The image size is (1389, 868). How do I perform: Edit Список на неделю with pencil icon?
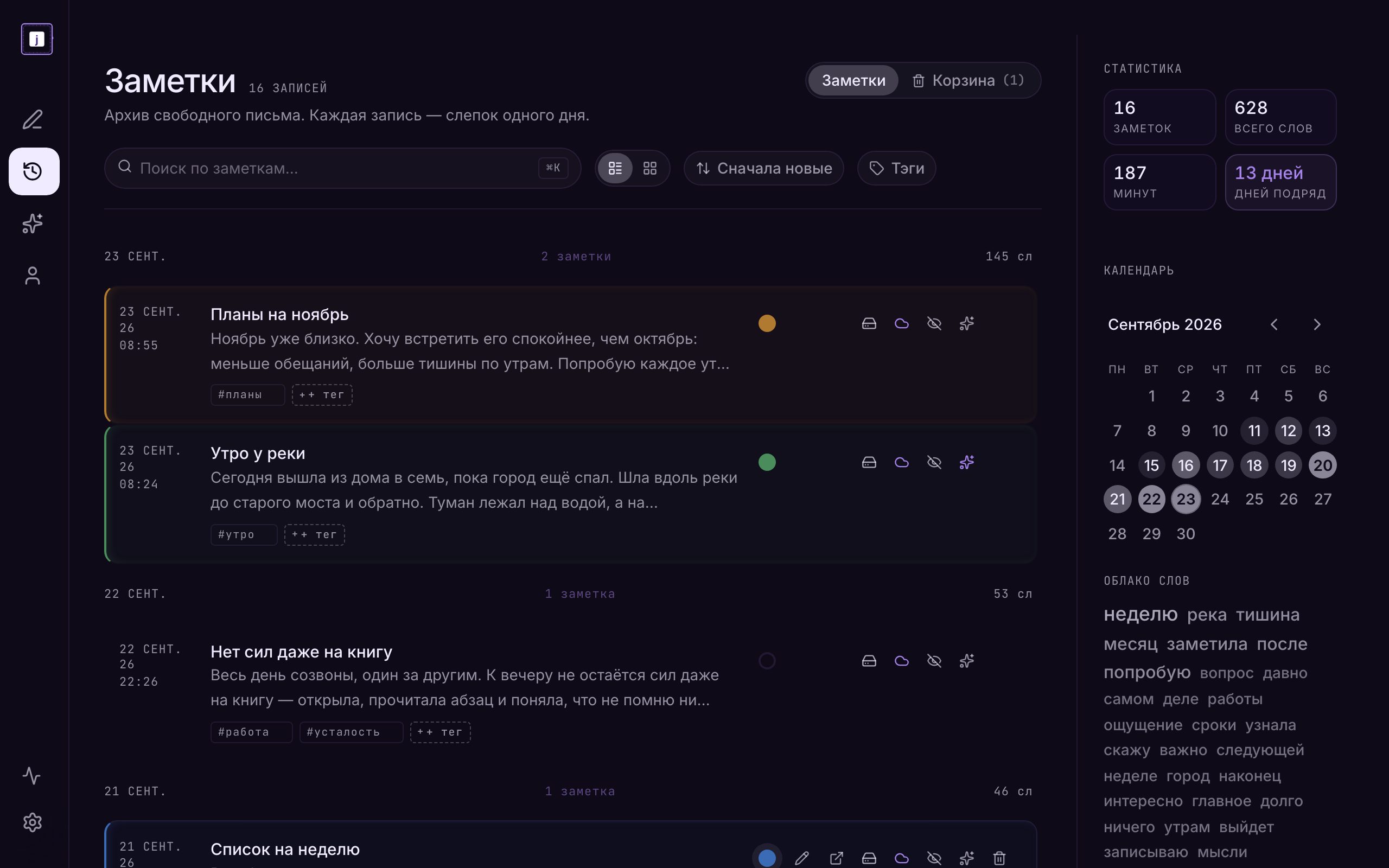pyautogui.click(x=802, y=858)
